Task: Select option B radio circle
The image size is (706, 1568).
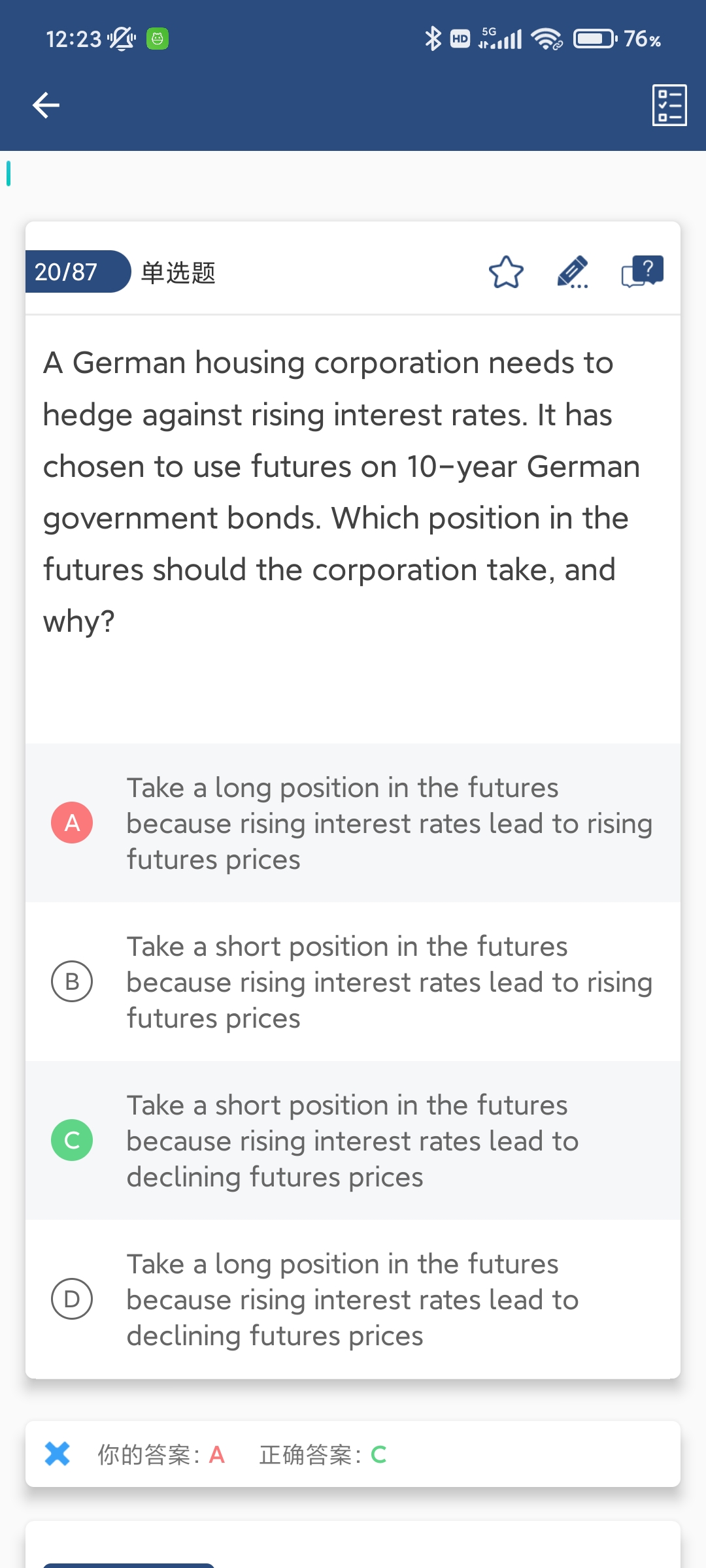Action: (x=72, y=981)
